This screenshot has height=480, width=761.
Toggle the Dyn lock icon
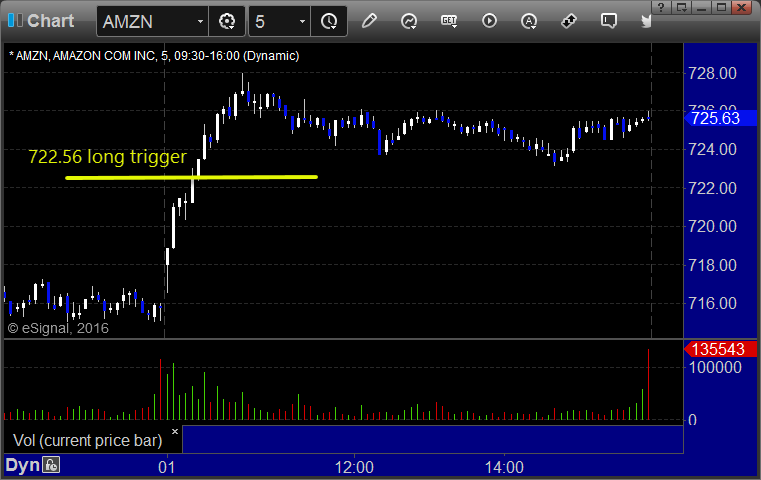click(51, 465)
